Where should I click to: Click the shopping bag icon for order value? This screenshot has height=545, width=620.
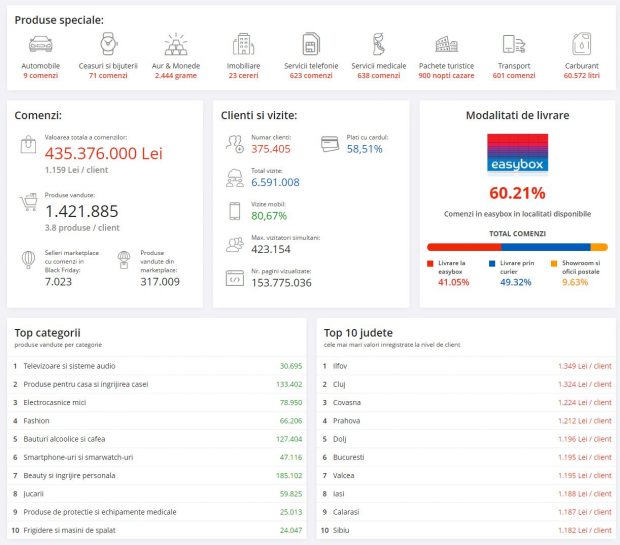pyautogui.click(x=29, y=147)
